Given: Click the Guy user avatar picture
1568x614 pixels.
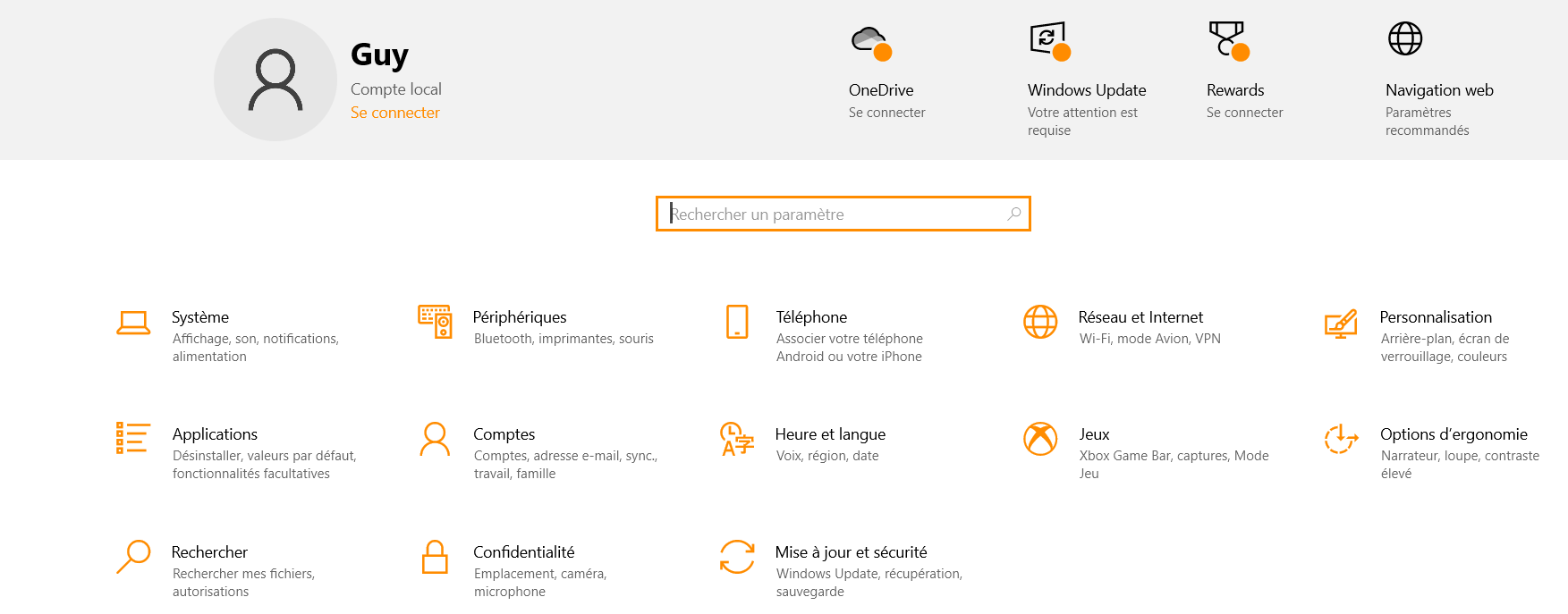Looking at the screenshot, I should point(275,80).
